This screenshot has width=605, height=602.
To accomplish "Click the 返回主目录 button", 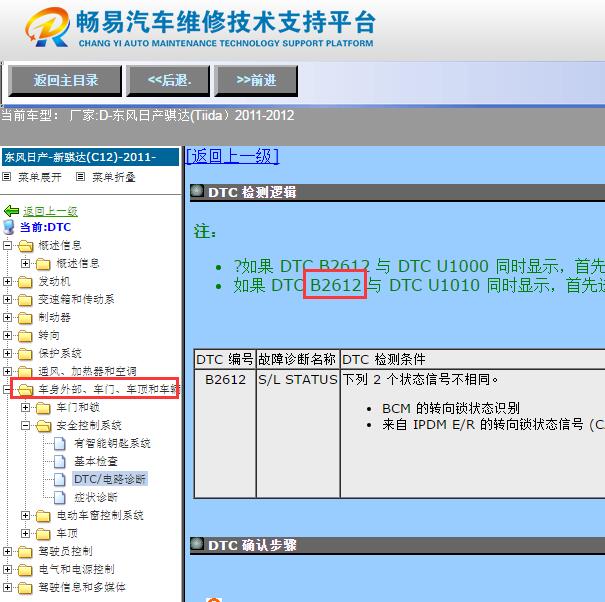I will coord(65,80).
